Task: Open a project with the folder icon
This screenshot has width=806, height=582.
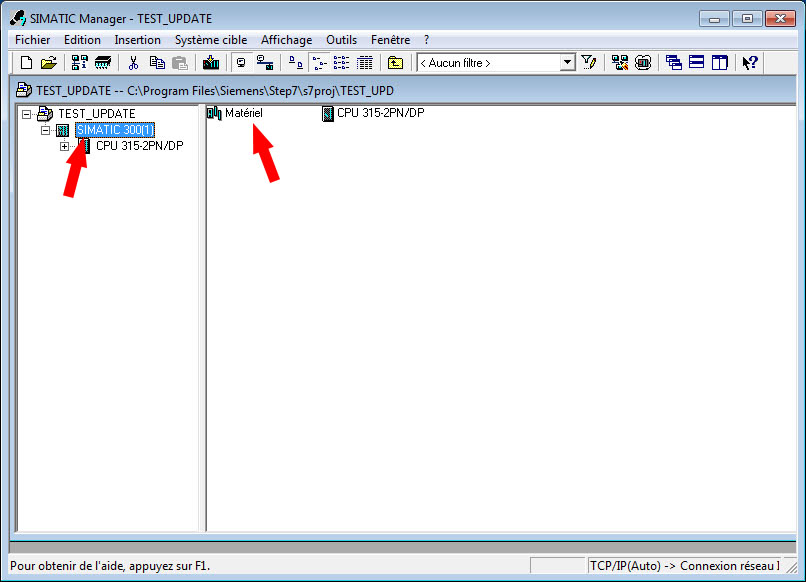Action: (49, 63)
